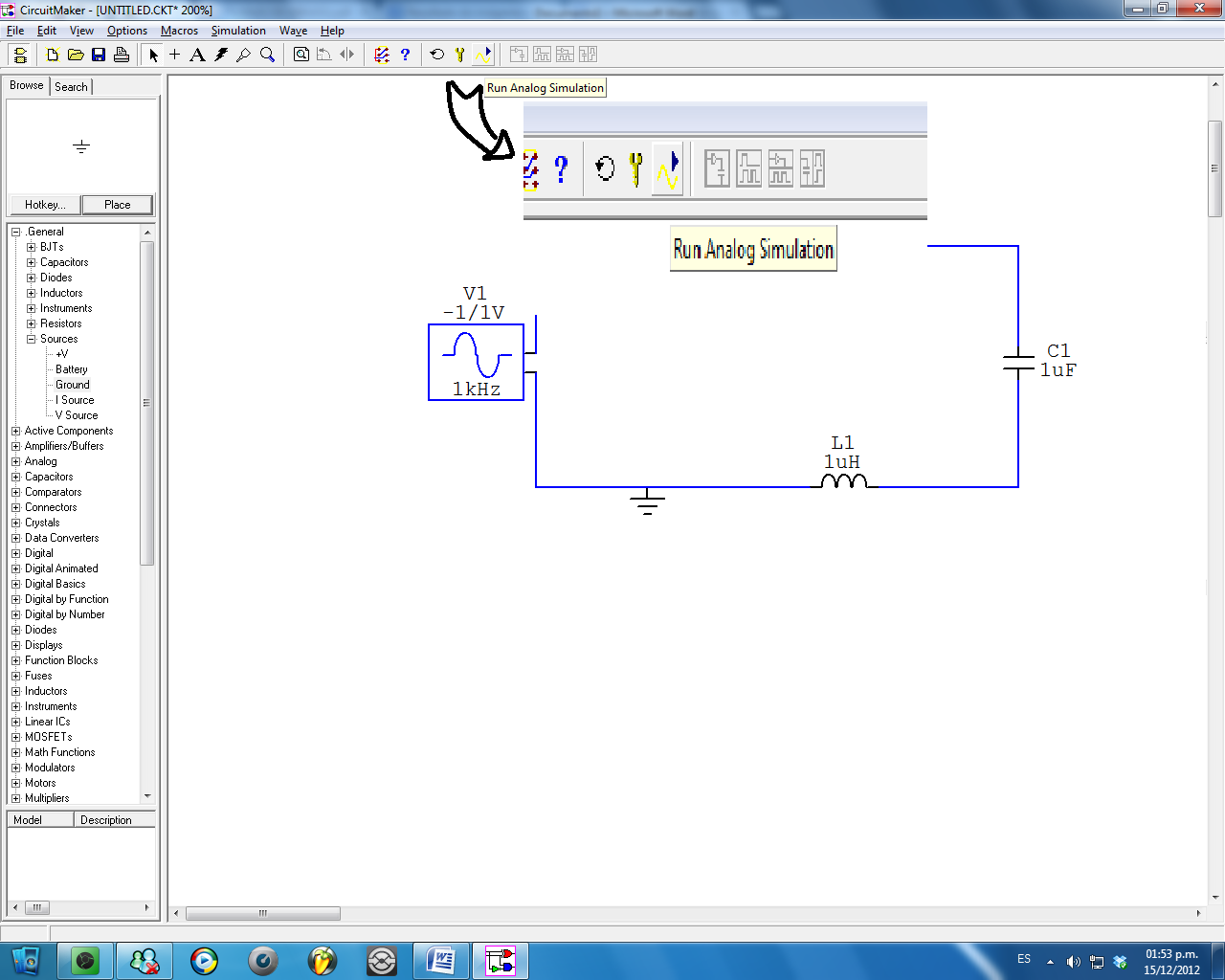The width and height of the screenshot is (1225, 980).
Task: Expand the Digital Basics category
Action: point(14,584)
